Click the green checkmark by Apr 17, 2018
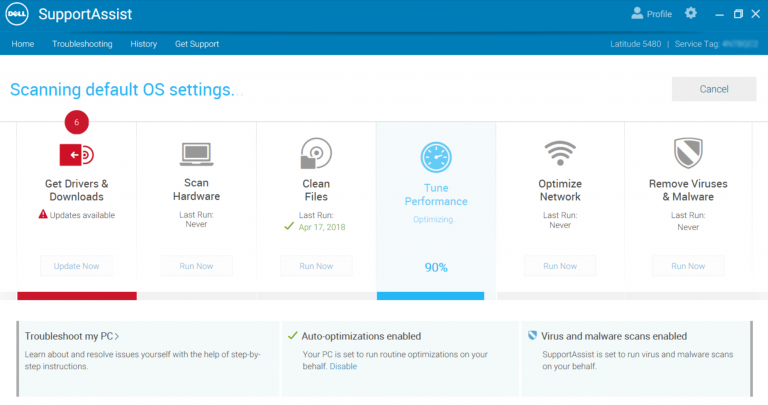This screenshot has height=405, width=768. point(289,226)
